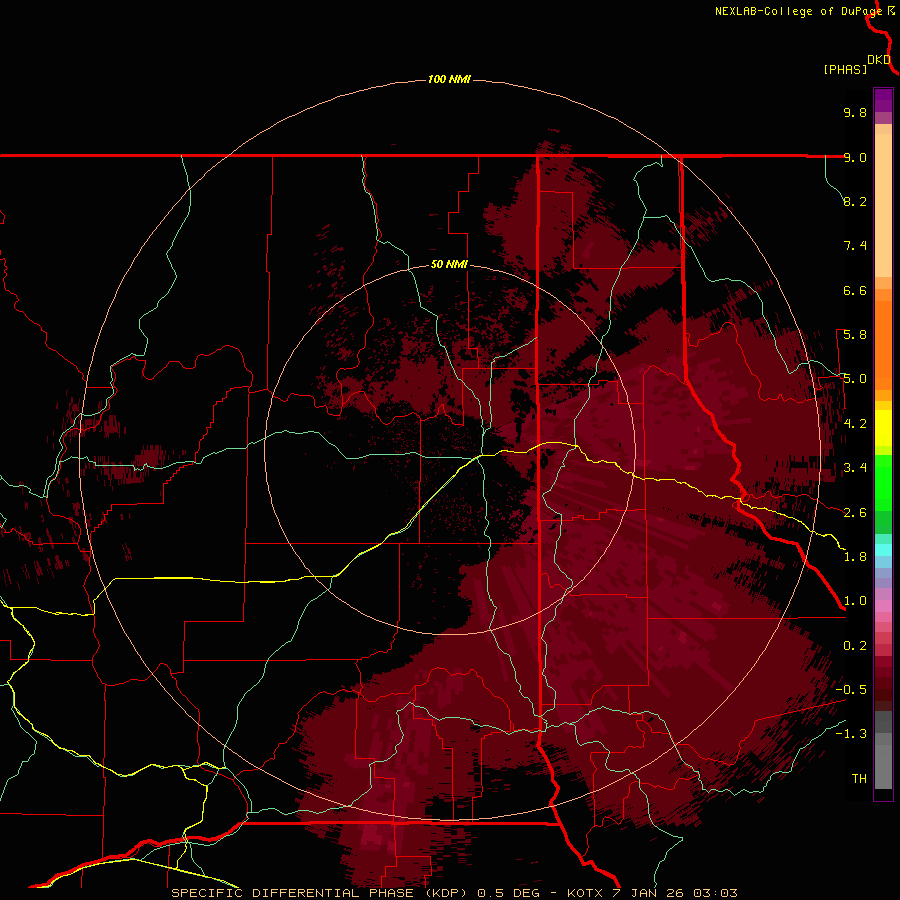Click the 5.8 scale label
Image resolution: width=900 pixels, height=900 pixels.
(855, 335)
